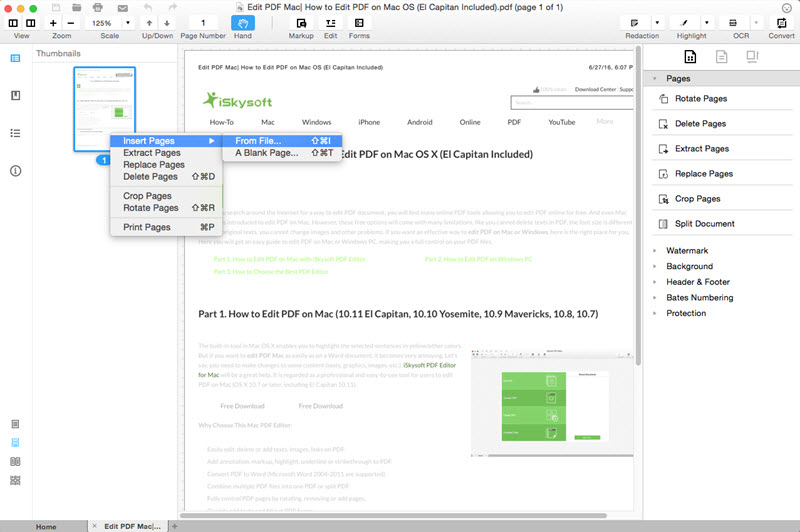The height and width of the screenshot is (532, 800).
Task: Click Crop Pages in right panel
Action: pos(721,198)
